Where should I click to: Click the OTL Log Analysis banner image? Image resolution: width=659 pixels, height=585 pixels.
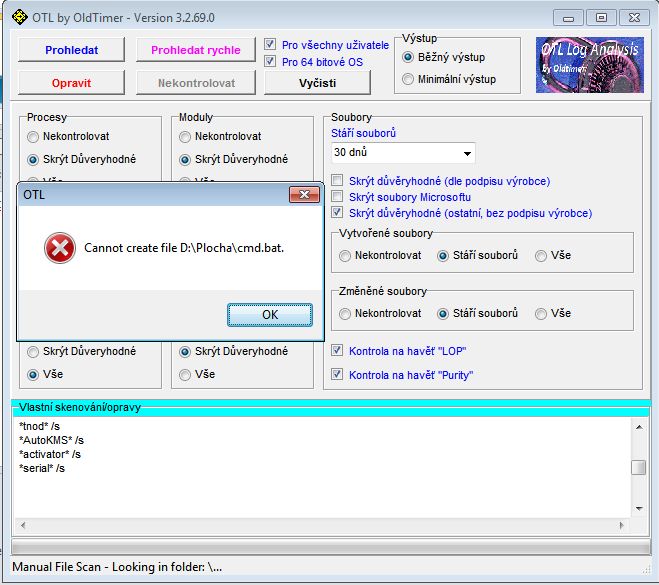click(x=590, y=65)
